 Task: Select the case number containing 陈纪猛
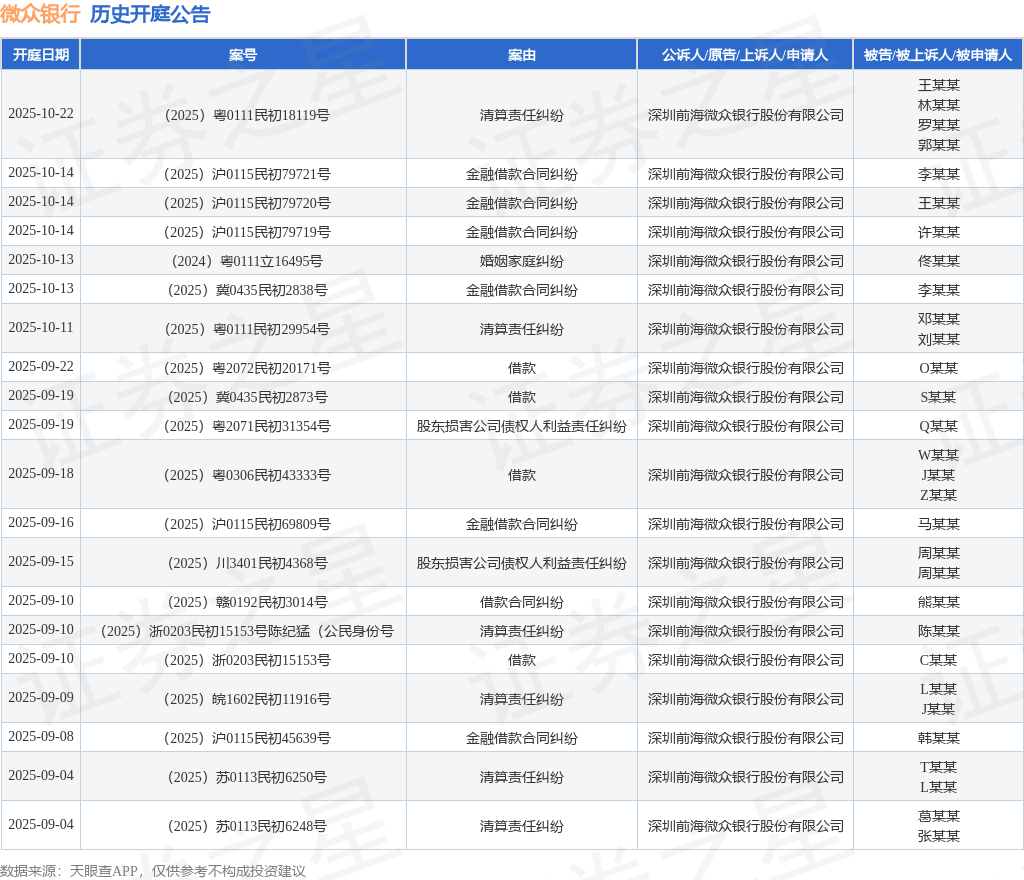click(247, 631)
